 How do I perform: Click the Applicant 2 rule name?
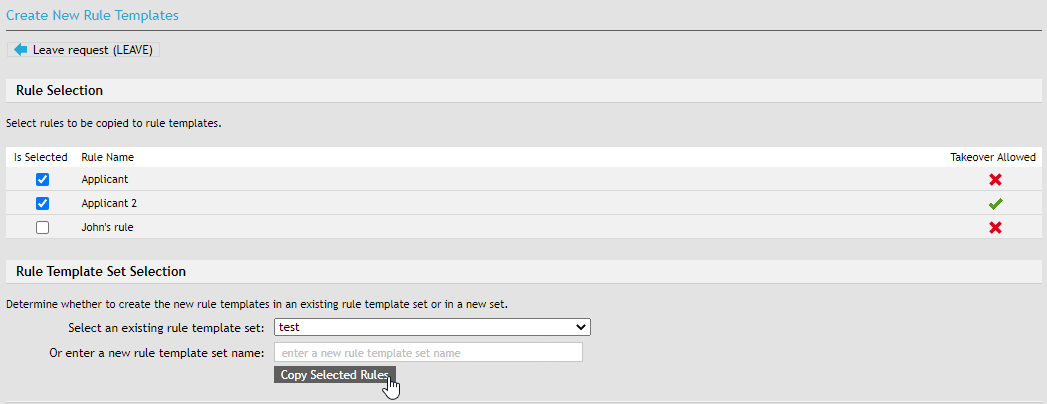[x=109, y=204]
